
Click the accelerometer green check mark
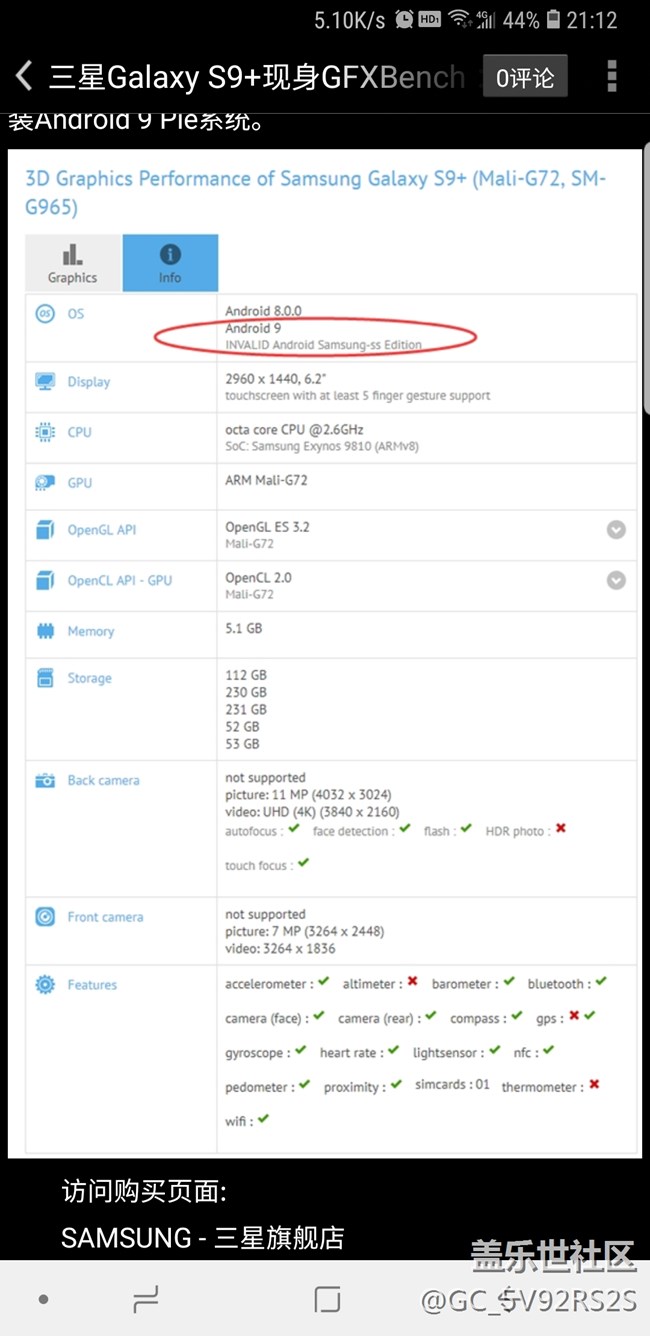323,982
